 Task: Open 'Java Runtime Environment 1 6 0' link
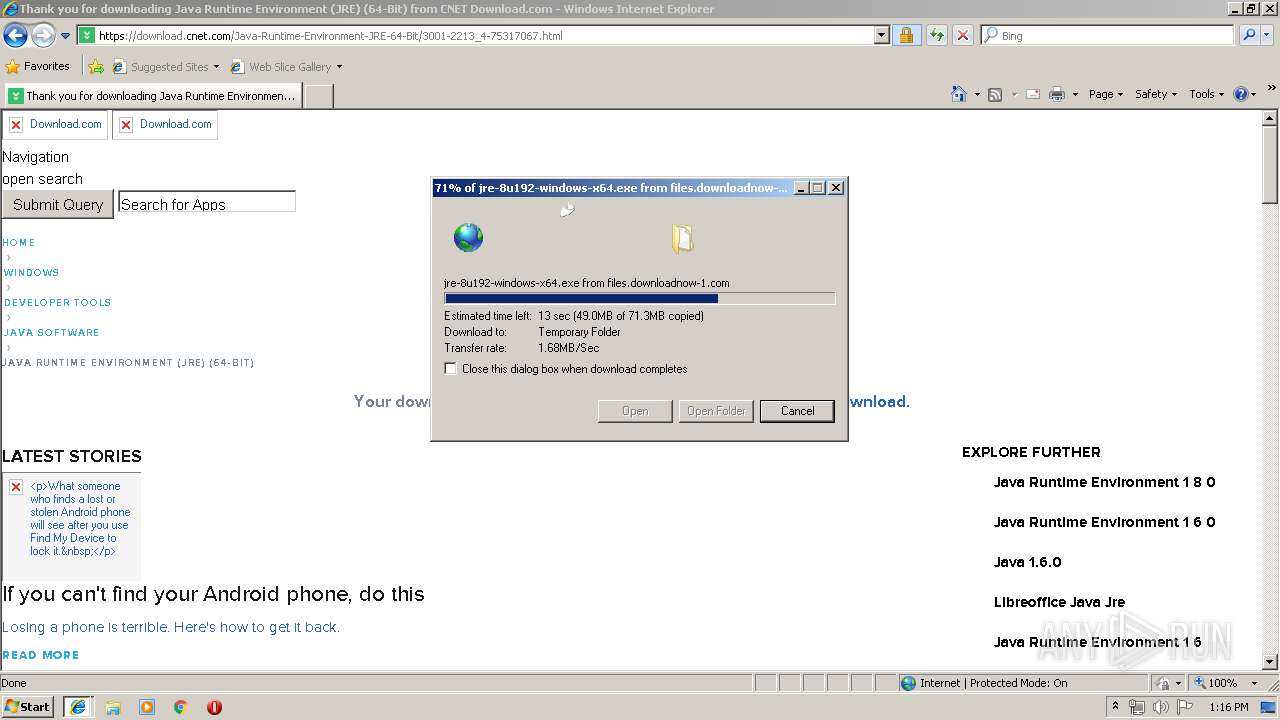1104,522
